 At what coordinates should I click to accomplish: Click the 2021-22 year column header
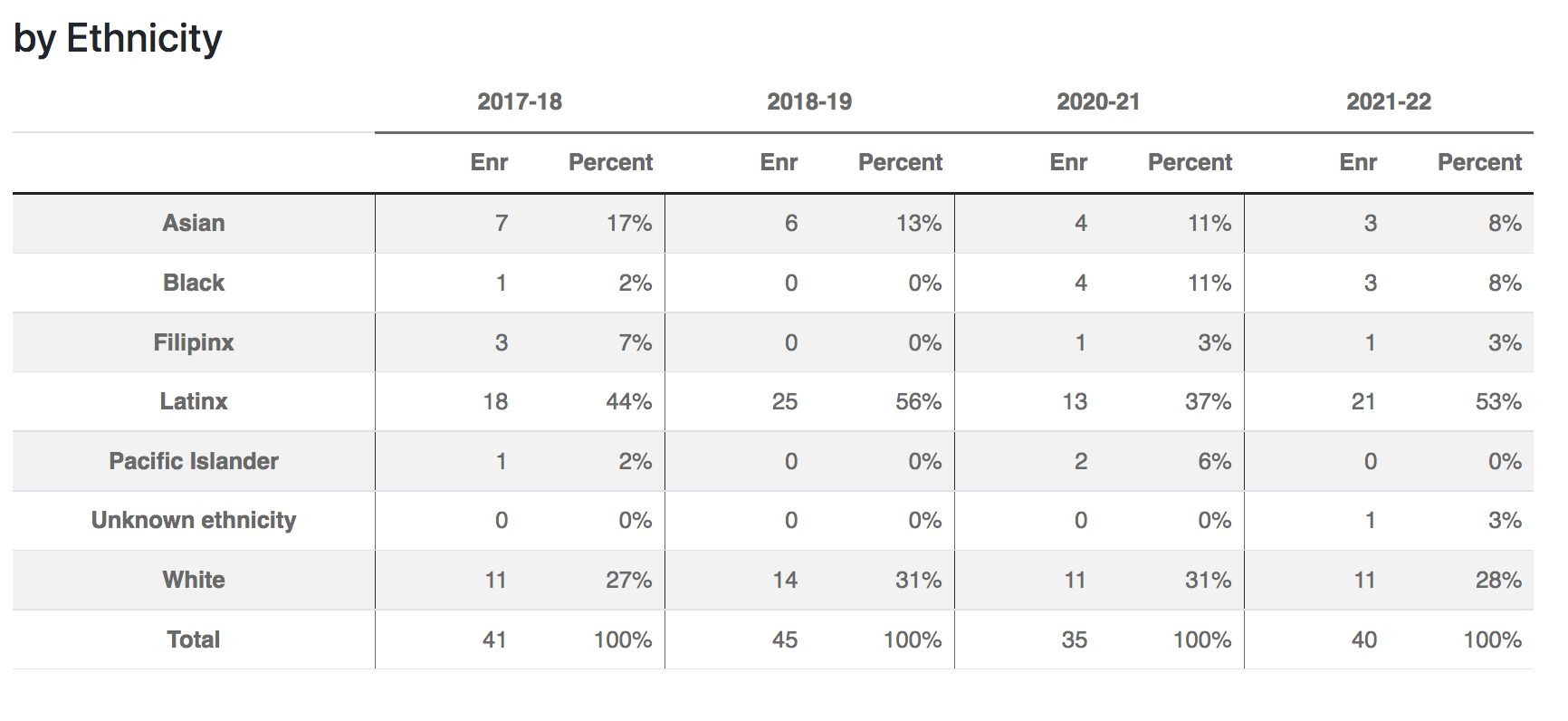click(1389, 101)
